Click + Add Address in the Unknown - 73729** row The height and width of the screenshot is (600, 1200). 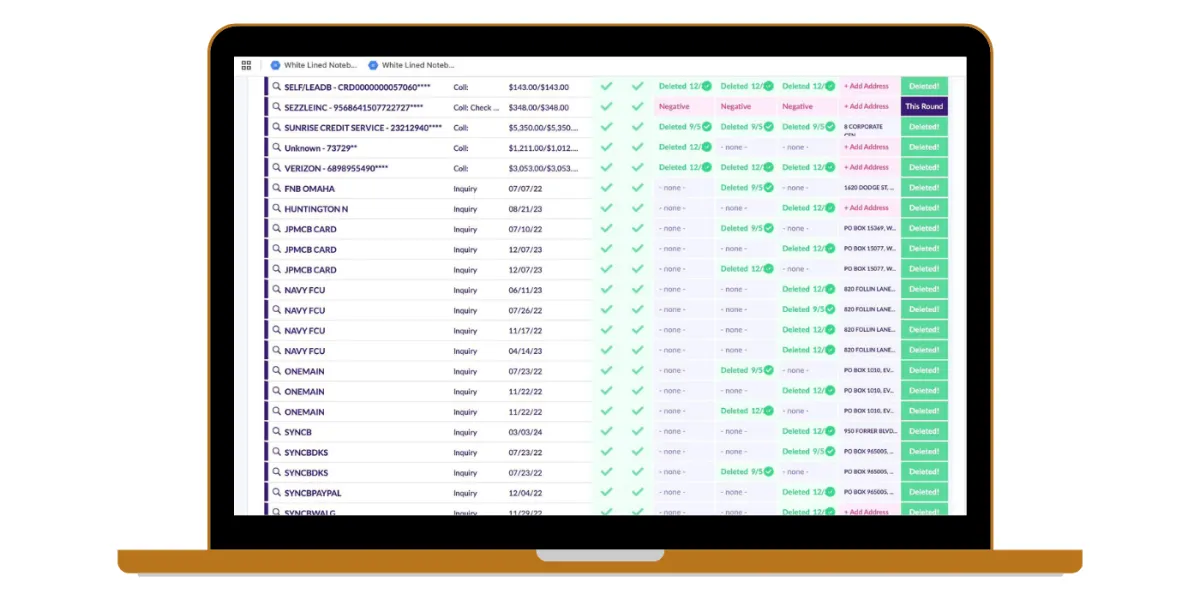tap(866, 148)
